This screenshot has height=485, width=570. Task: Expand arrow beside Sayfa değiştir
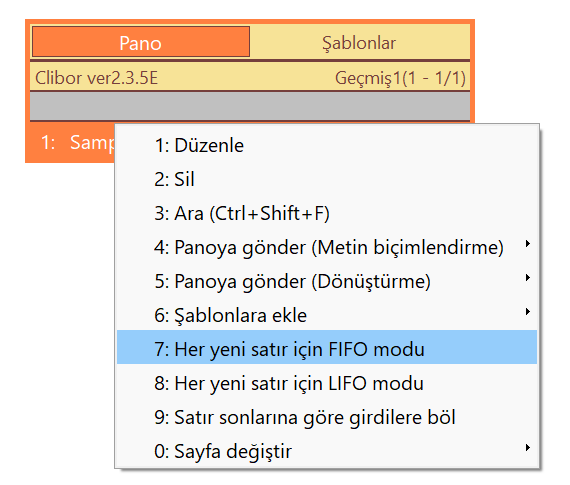[528, 448]
